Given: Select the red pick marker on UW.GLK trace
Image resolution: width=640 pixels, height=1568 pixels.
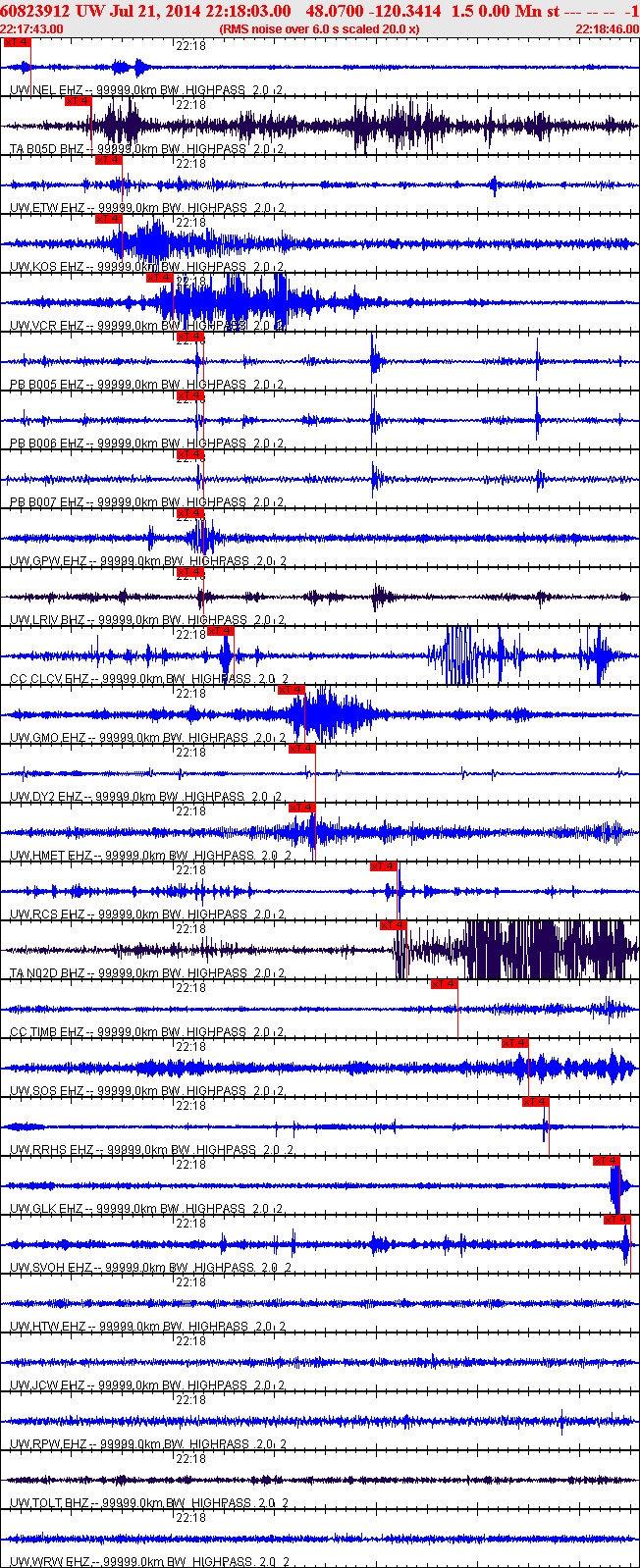Looking at the screenshot, I should (x=607, y=1161).
